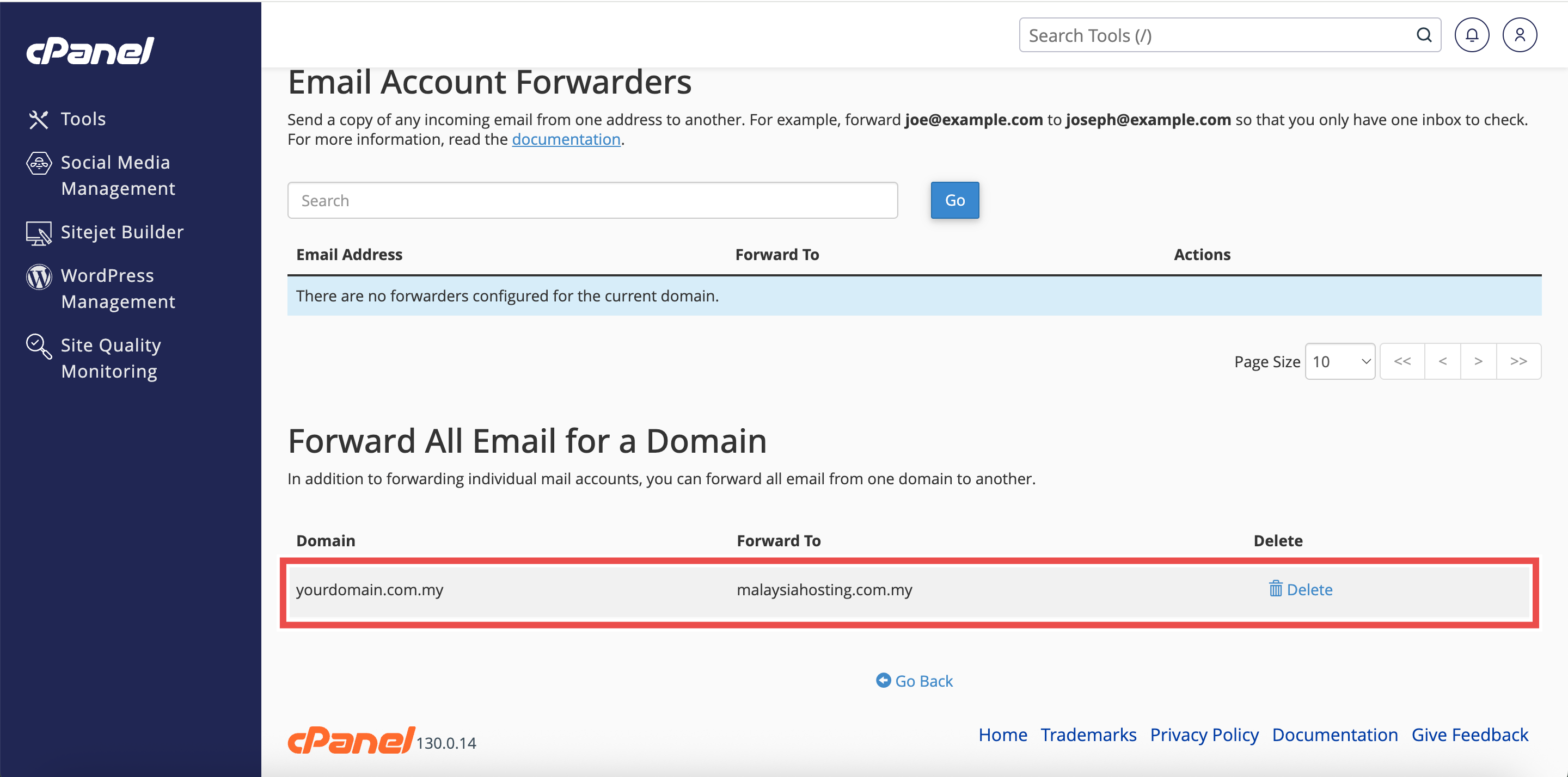The height and width of the screenshot is (777, 1568).
Task: Go to next page with > button
Action: 1478,361
